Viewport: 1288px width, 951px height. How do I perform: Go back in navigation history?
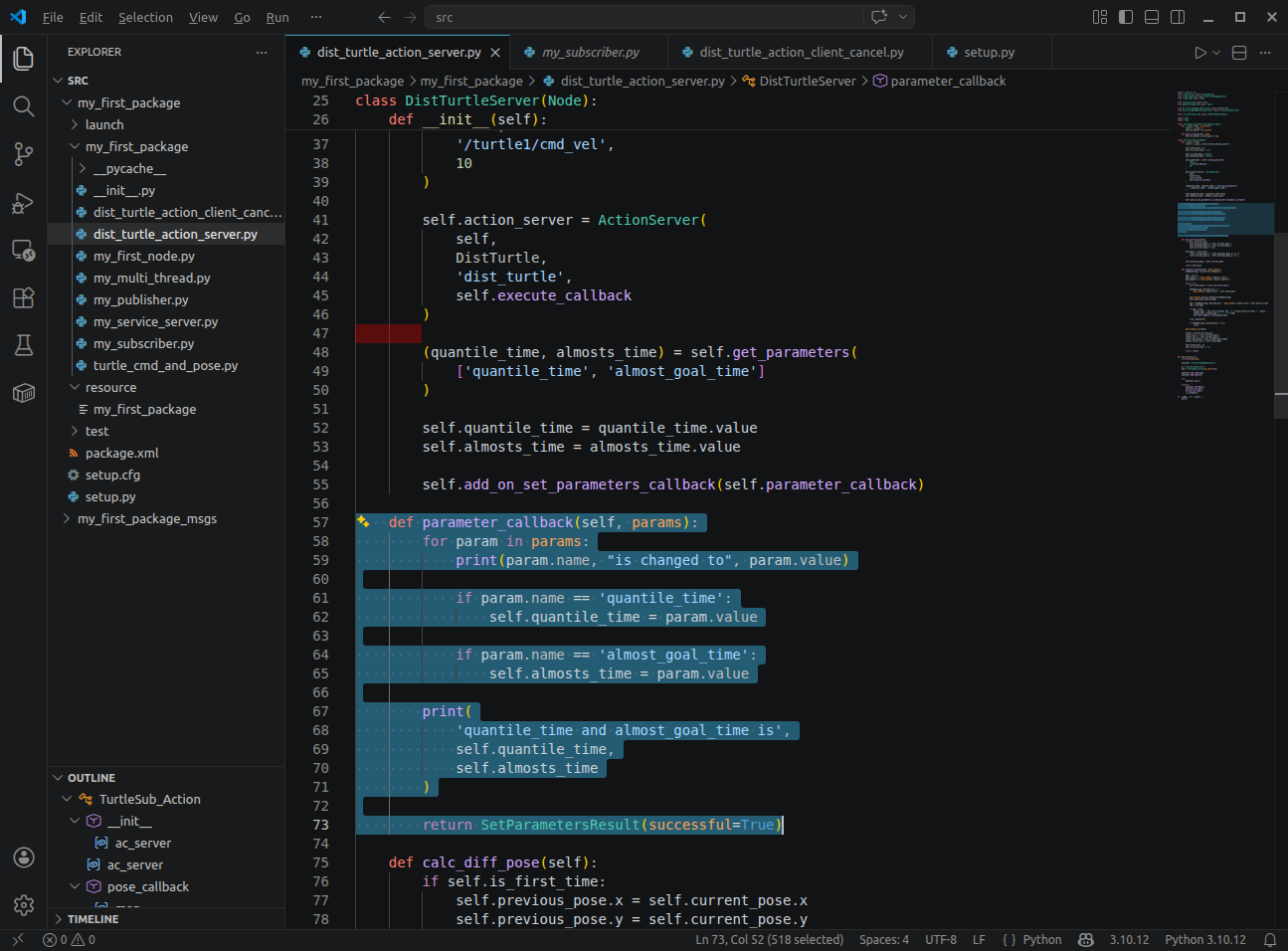(x=385, y=17)
